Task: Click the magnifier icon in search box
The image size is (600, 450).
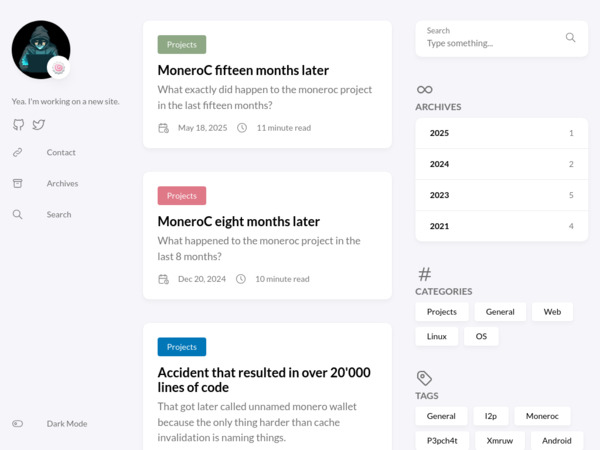Action: (570, 38)
